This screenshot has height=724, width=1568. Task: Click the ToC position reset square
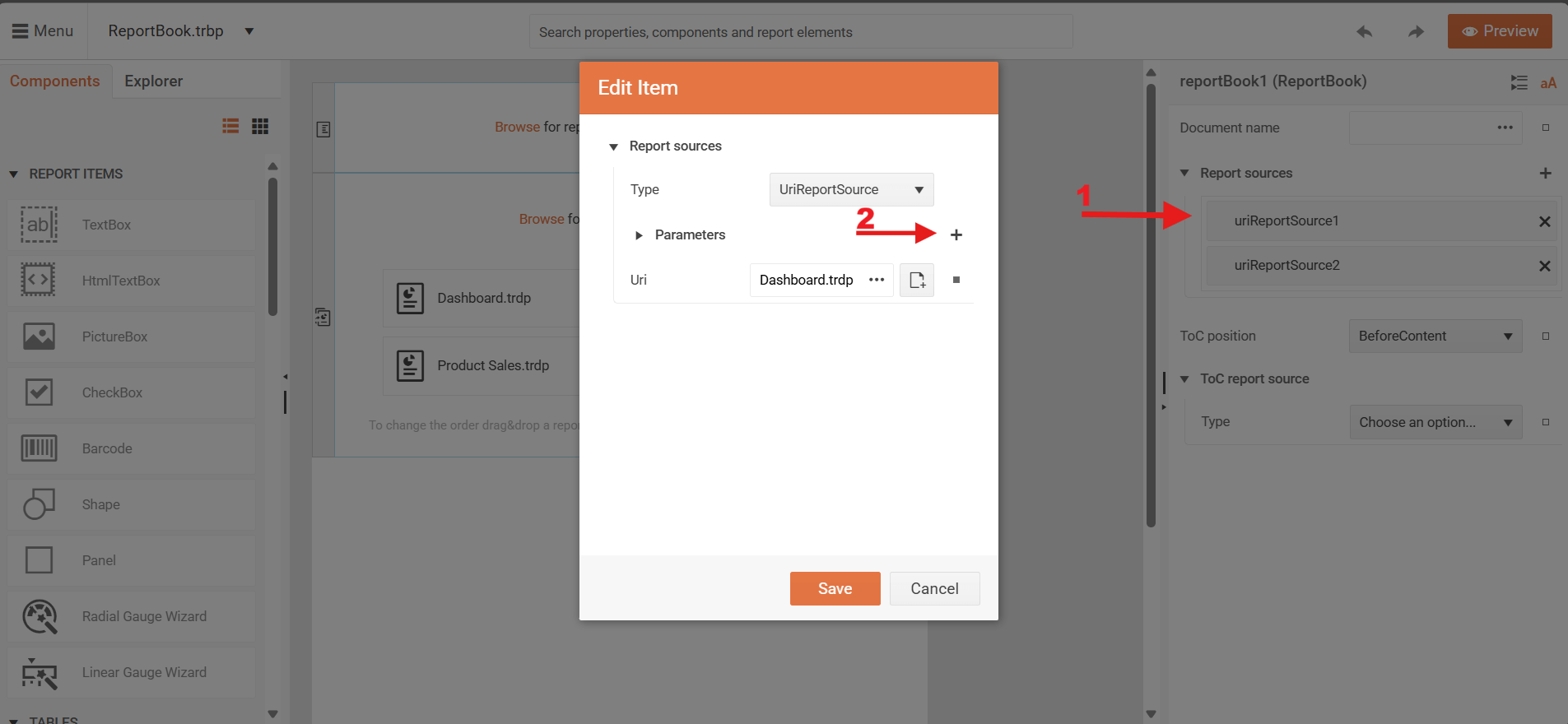(1546, 336)
